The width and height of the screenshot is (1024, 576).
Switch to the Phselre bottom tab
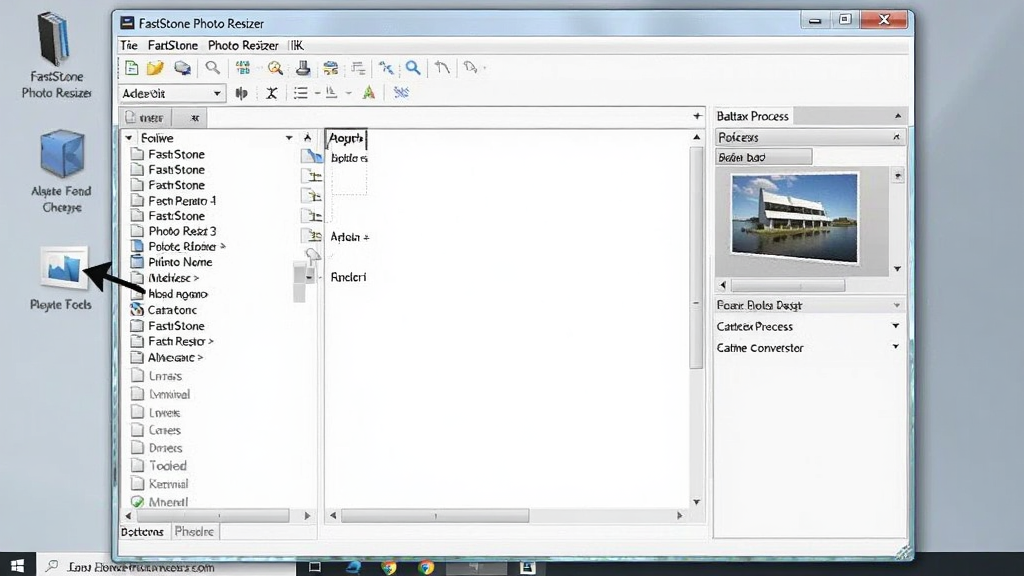(194, 532)
